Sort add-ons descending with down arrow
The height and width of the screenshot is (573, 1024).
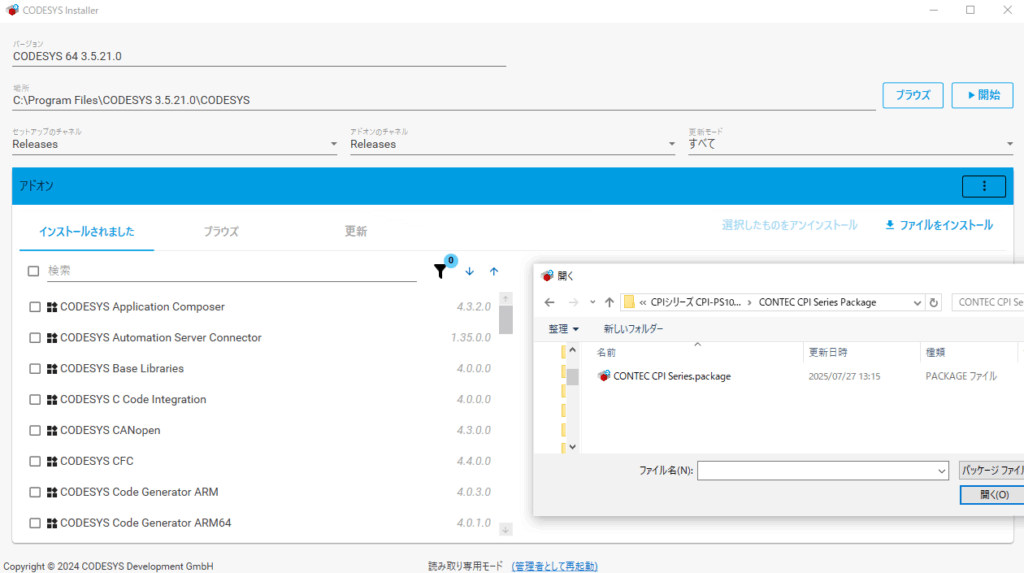pyautogui.click(x=470, y=271)
